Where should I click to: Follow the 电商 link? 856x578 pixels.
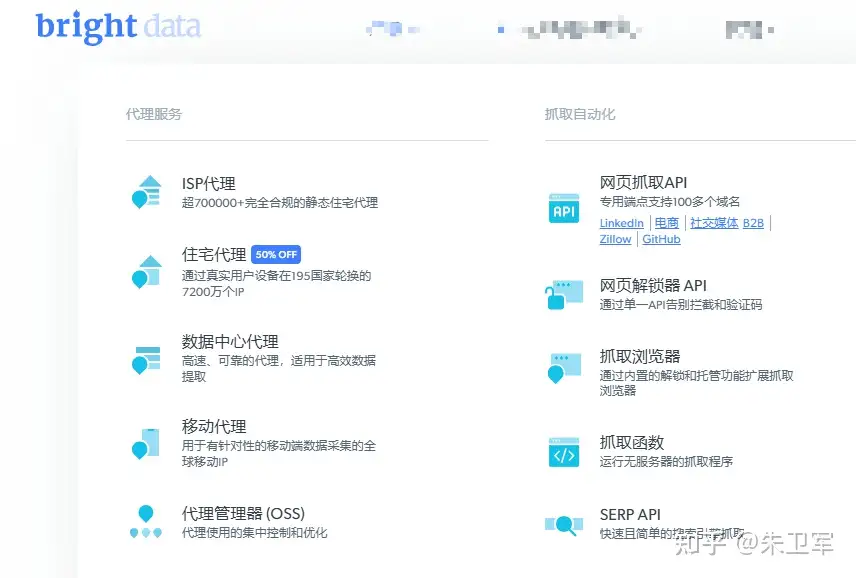pos(667,223)
